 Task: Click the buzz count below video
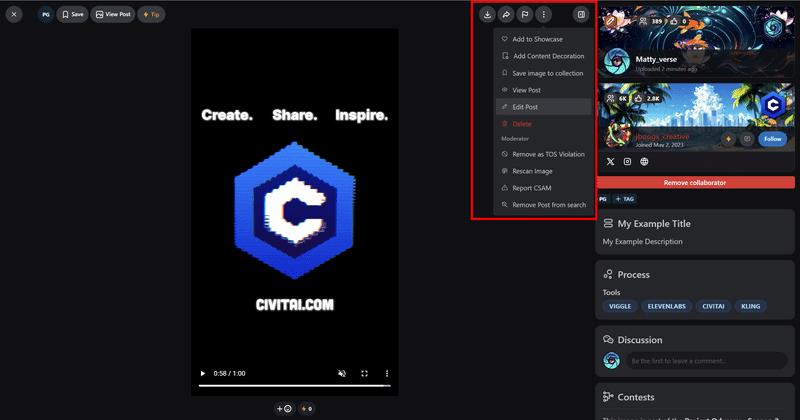click(x=307, y=409)
